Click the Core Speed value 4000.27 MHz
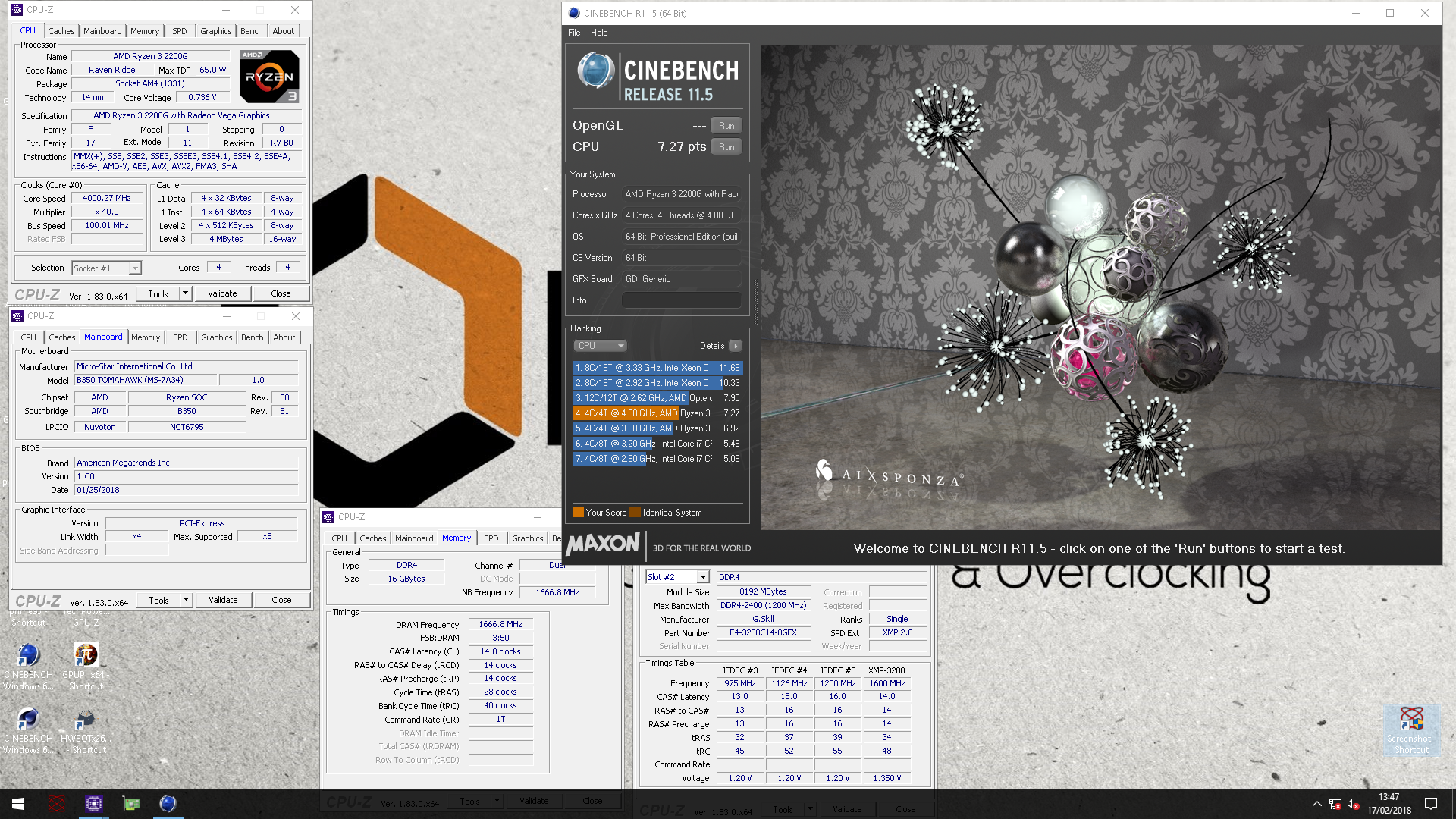The width and height of the screenshot is (1456, 819). 107,198
